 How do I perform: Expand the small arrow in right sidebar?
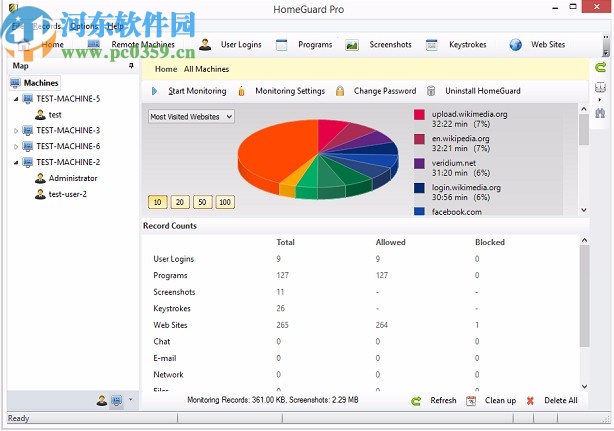click(x=600, y=99)
